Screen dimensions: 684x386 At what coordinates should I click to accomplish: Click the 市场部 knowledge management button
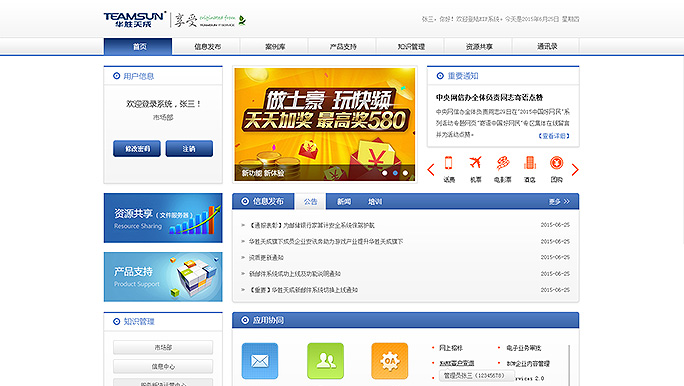[x=163, y=347]
